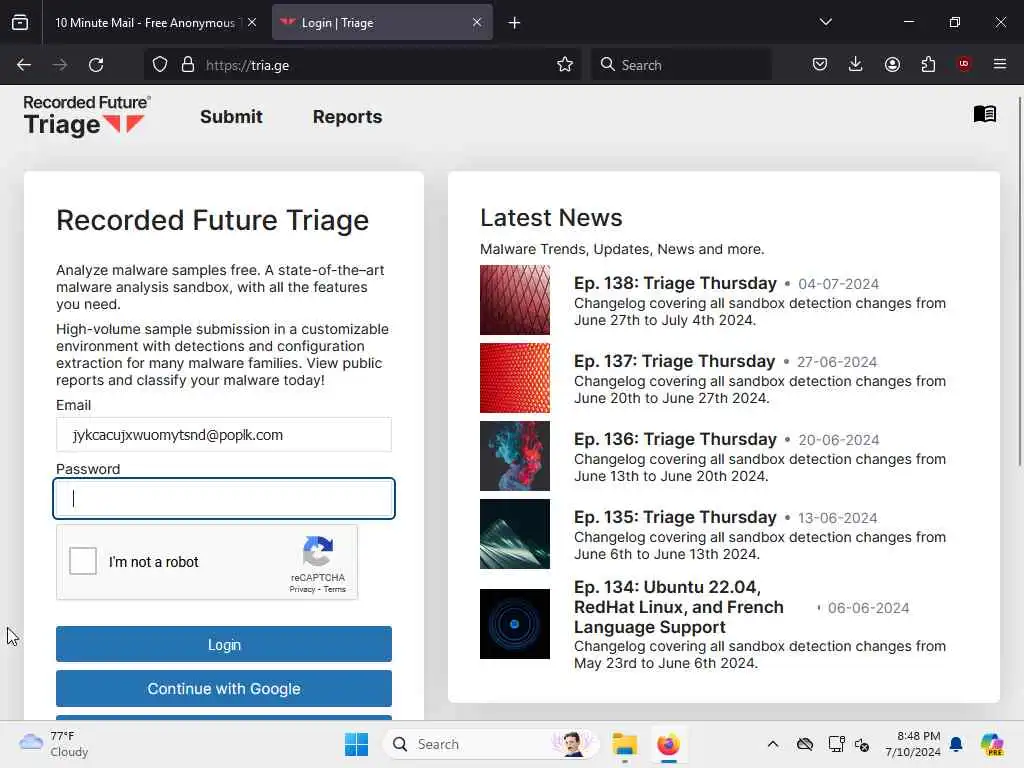Viewport: 1024px width, 768px height.
Task: Click the Latest News heading
Action: (x=551, y=217)
